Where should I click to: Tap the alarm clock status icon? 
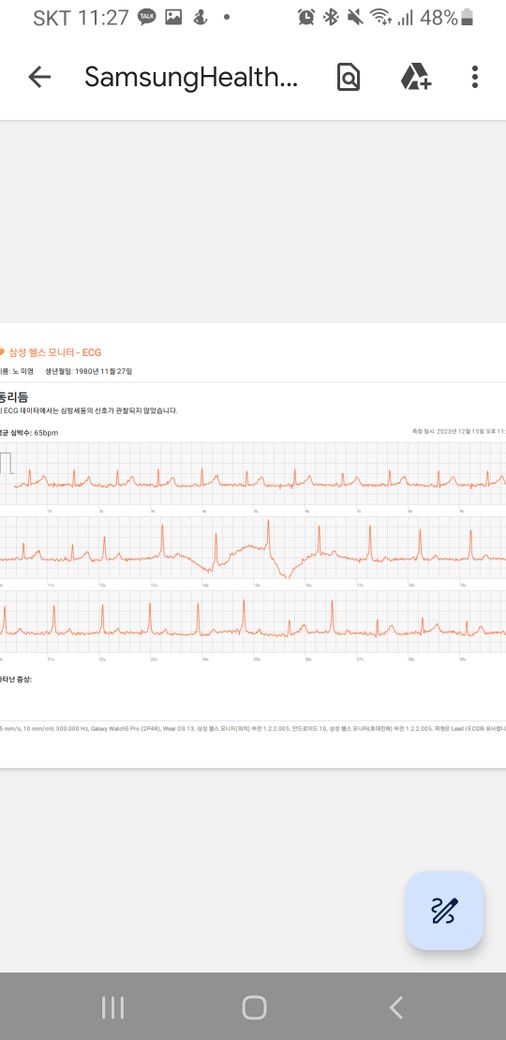tap(306, 18)
